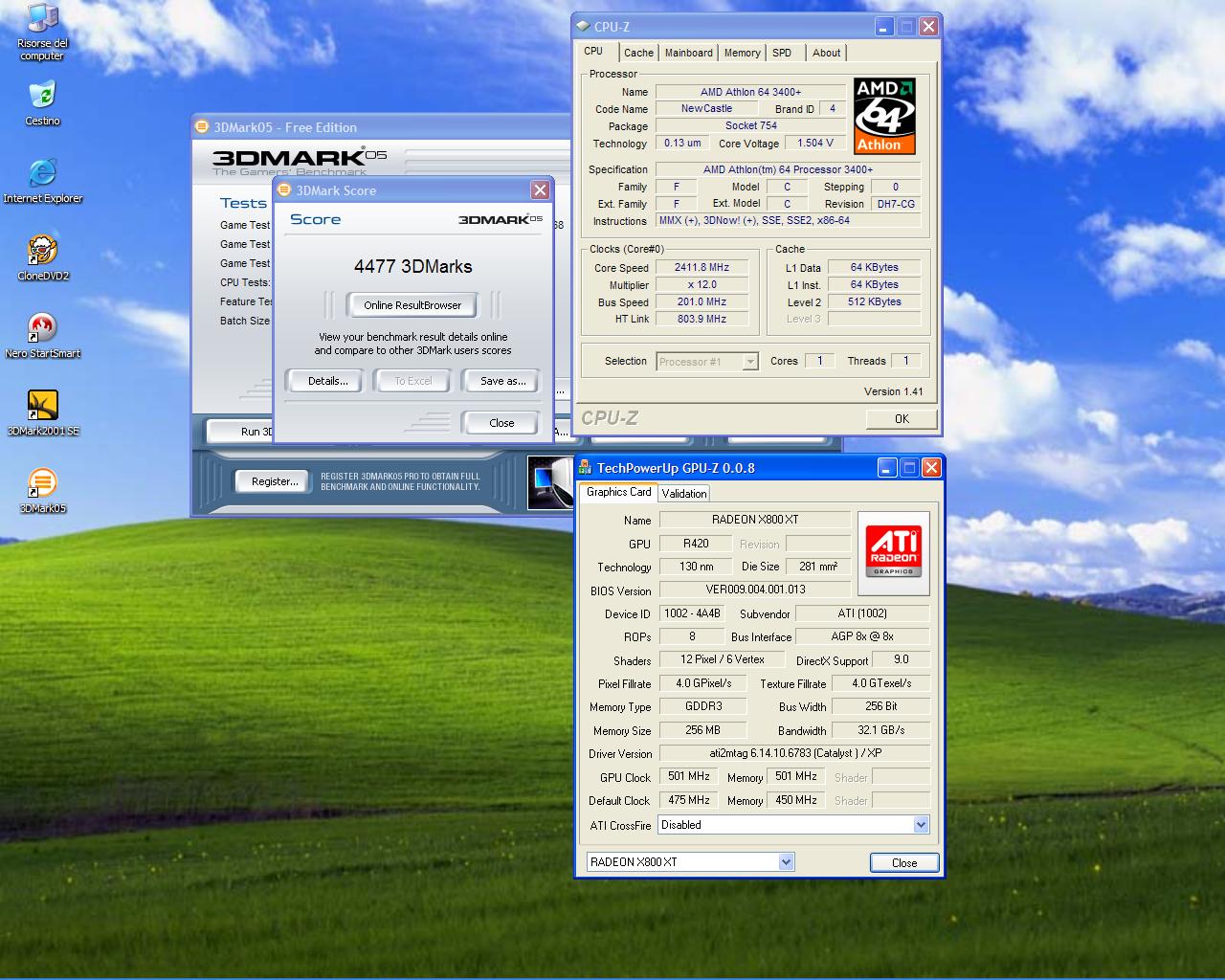Click the To Excel button

[x=413, y=381]
